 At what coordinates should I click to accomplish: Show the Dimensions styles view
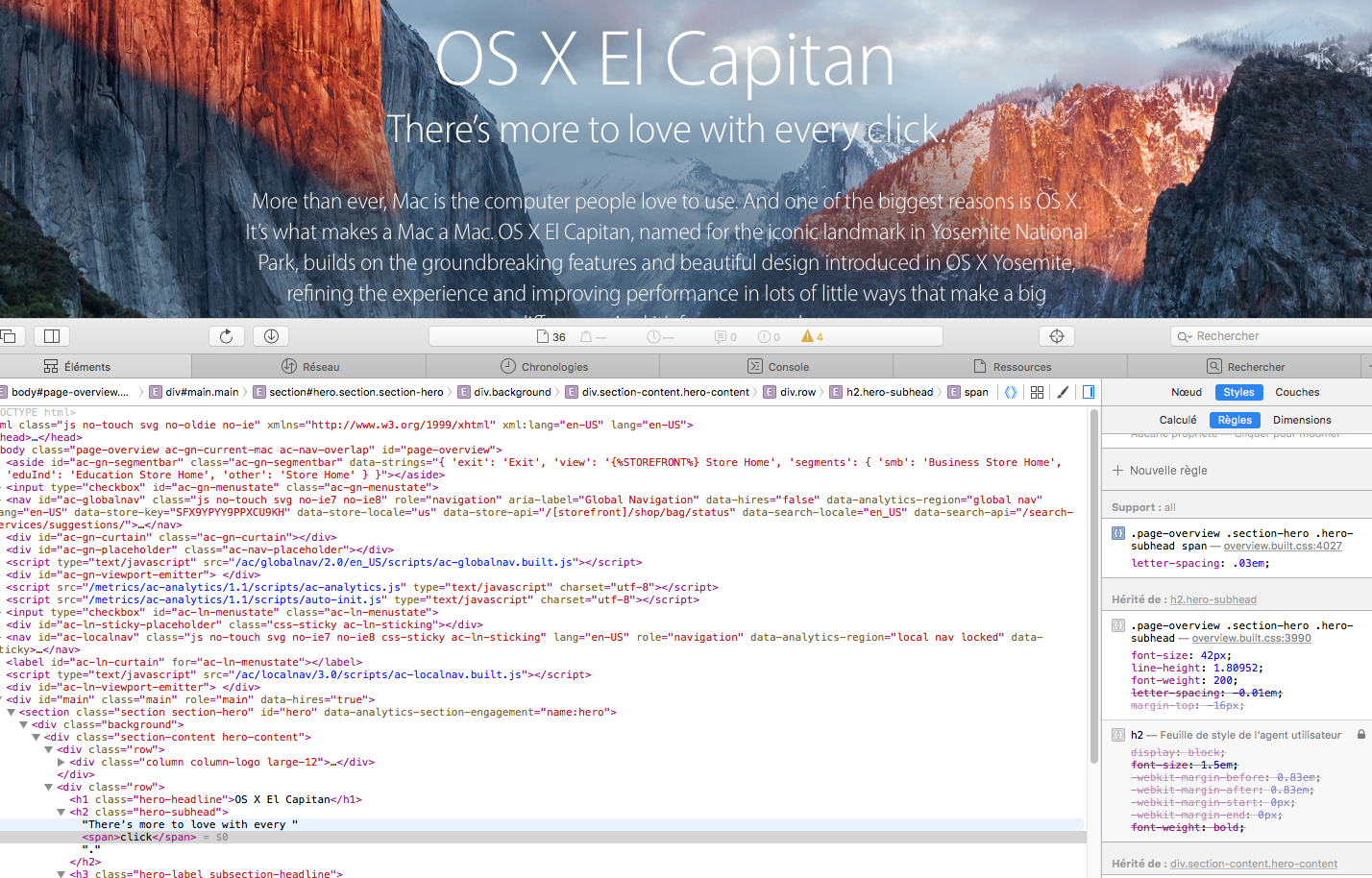click(x=1302, y=420)
